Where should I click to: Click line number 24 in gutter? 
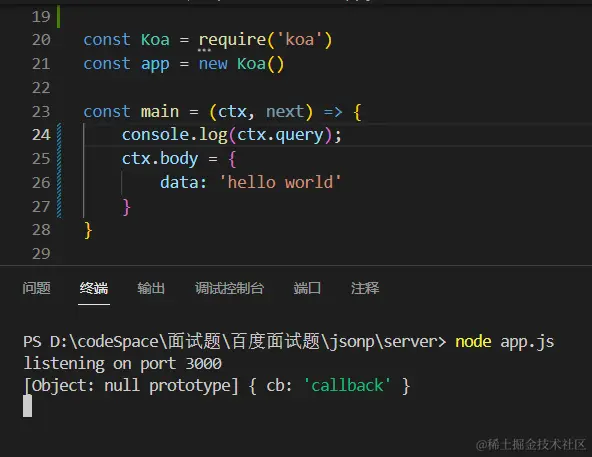coord(41,135)
